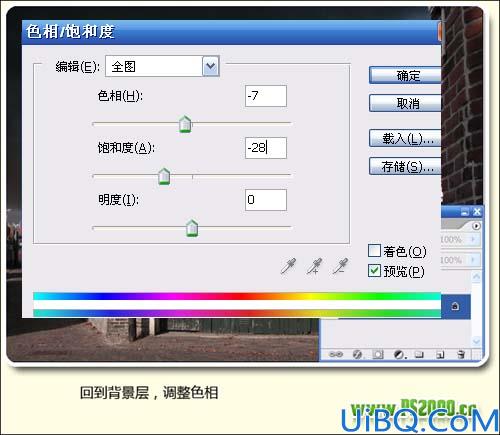Open the layer style (fx) icon menu
Screen dimensions: 500x435
[357, 354]
